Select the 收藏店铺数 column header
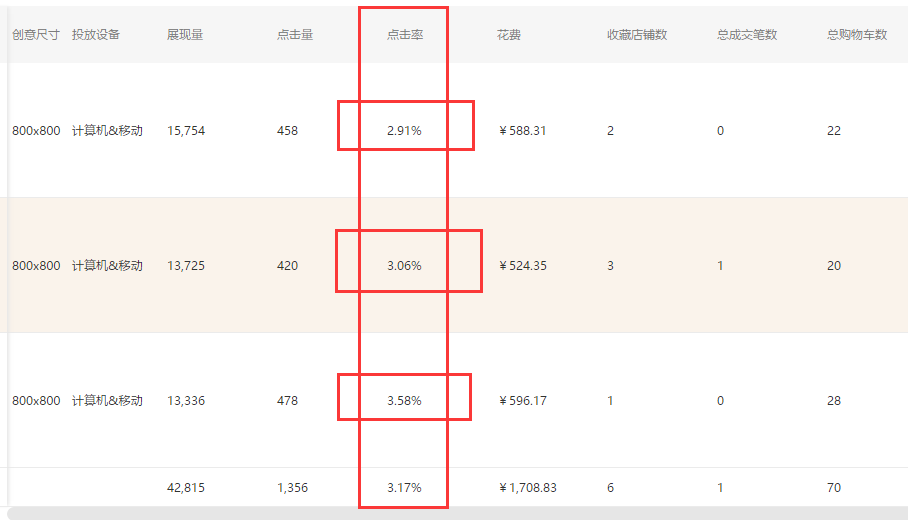The height and width of the screenshot is (520, 908). (637, 35)
